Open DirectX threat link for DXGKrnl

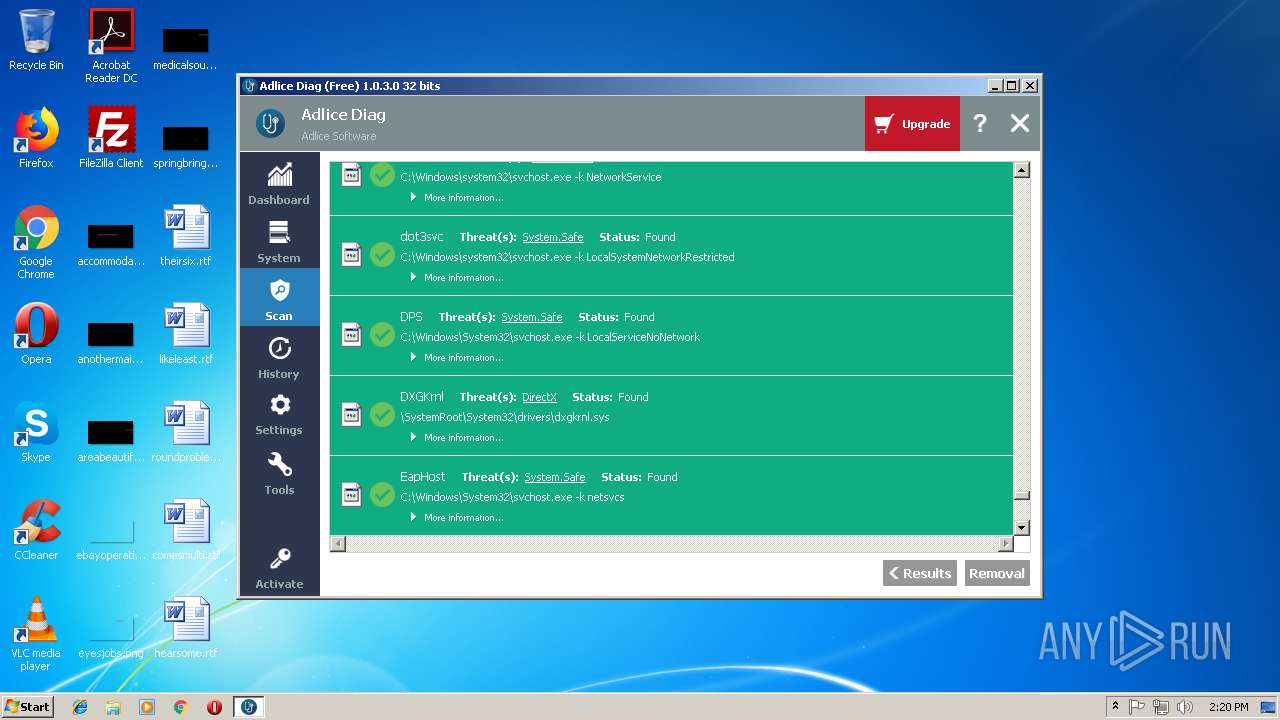point(539,398)
